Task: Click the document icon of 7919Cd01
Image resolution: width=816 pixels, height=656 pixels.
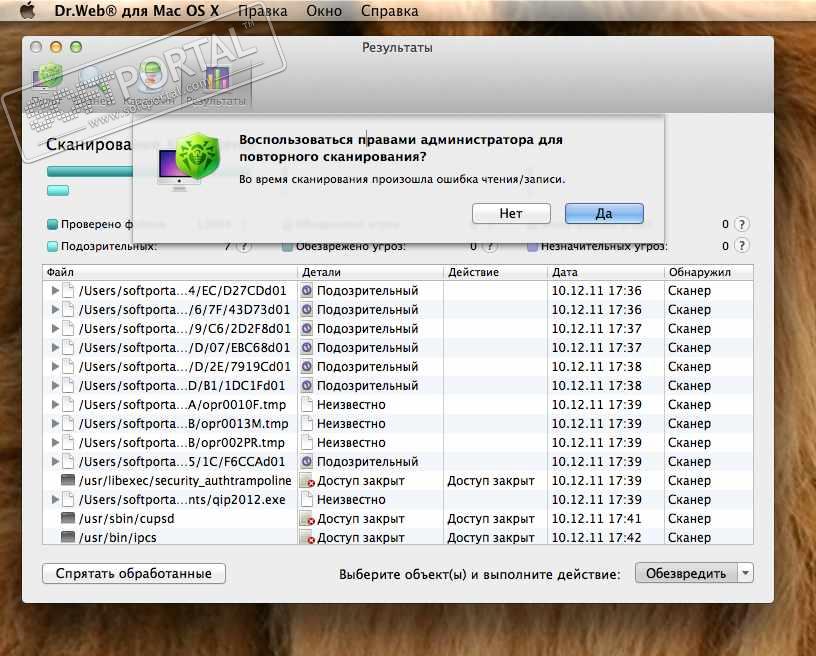Action: (68, 366)
